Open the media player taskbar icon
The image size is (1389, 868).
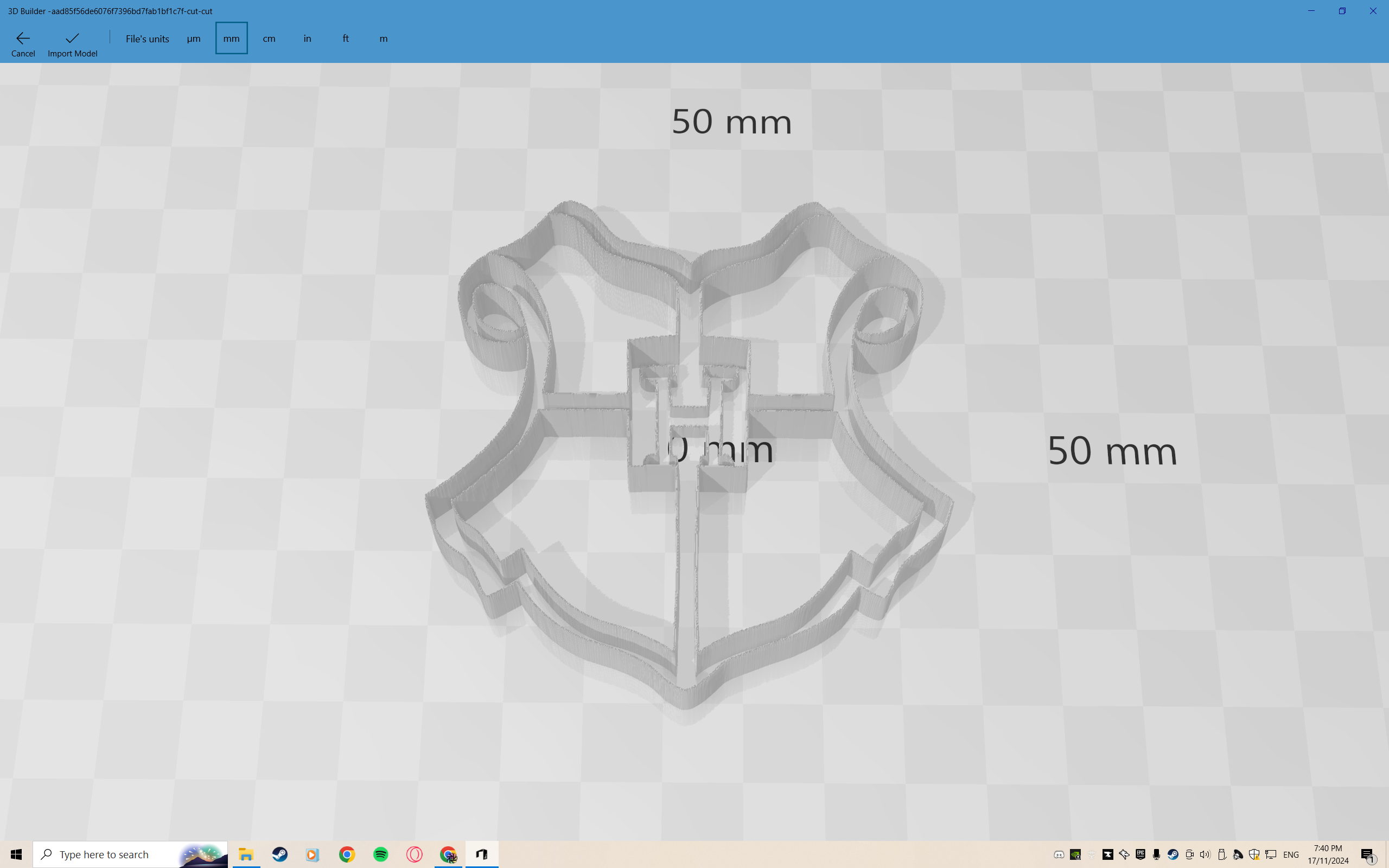(x=313, y=855)
